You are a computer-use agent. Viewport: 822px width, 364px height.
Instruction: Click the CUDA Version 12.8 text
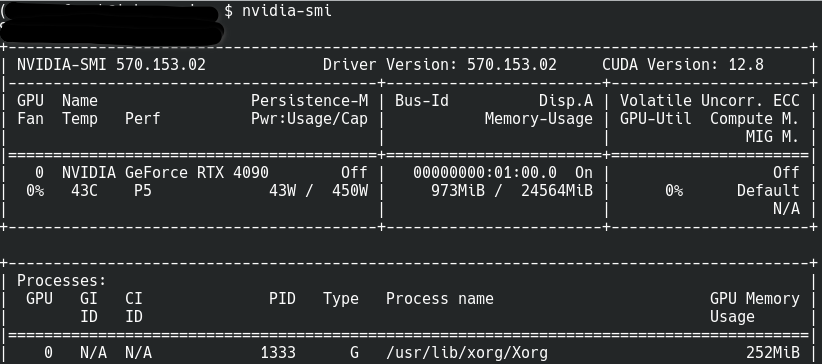coord(683,65)
